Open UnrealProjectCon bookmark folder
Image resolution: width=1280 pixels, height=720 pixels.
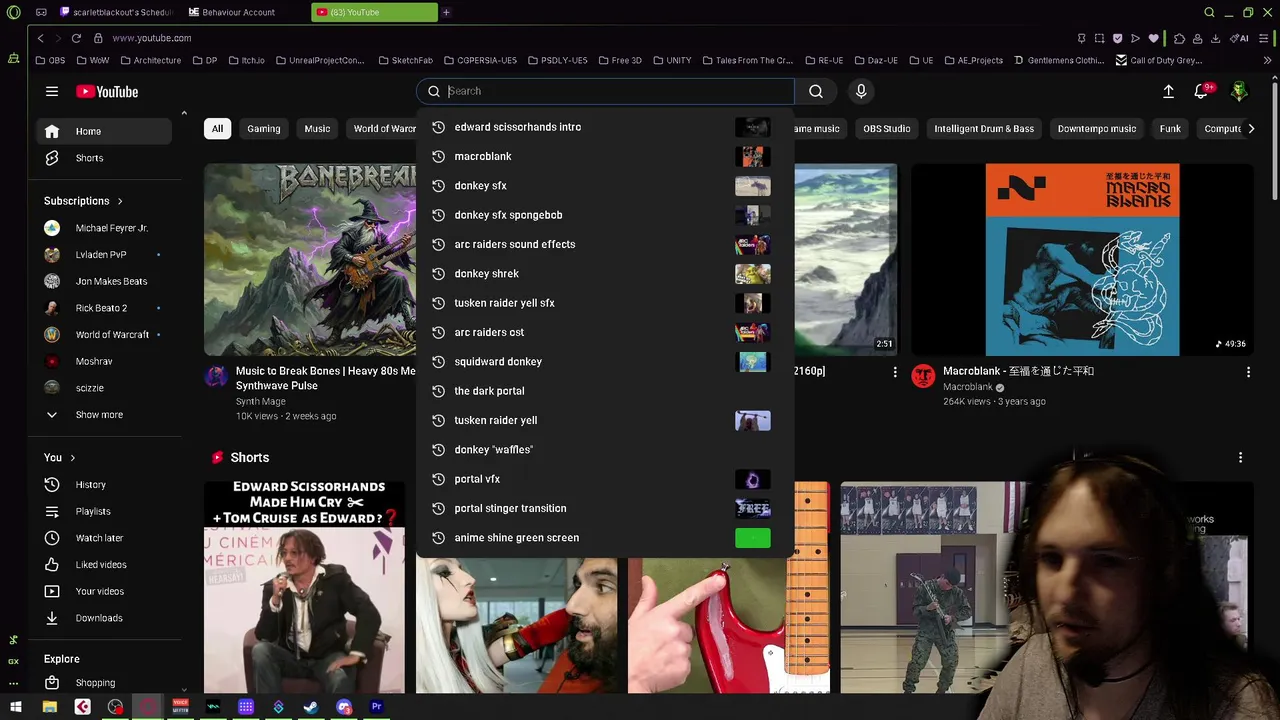[319, 60]
